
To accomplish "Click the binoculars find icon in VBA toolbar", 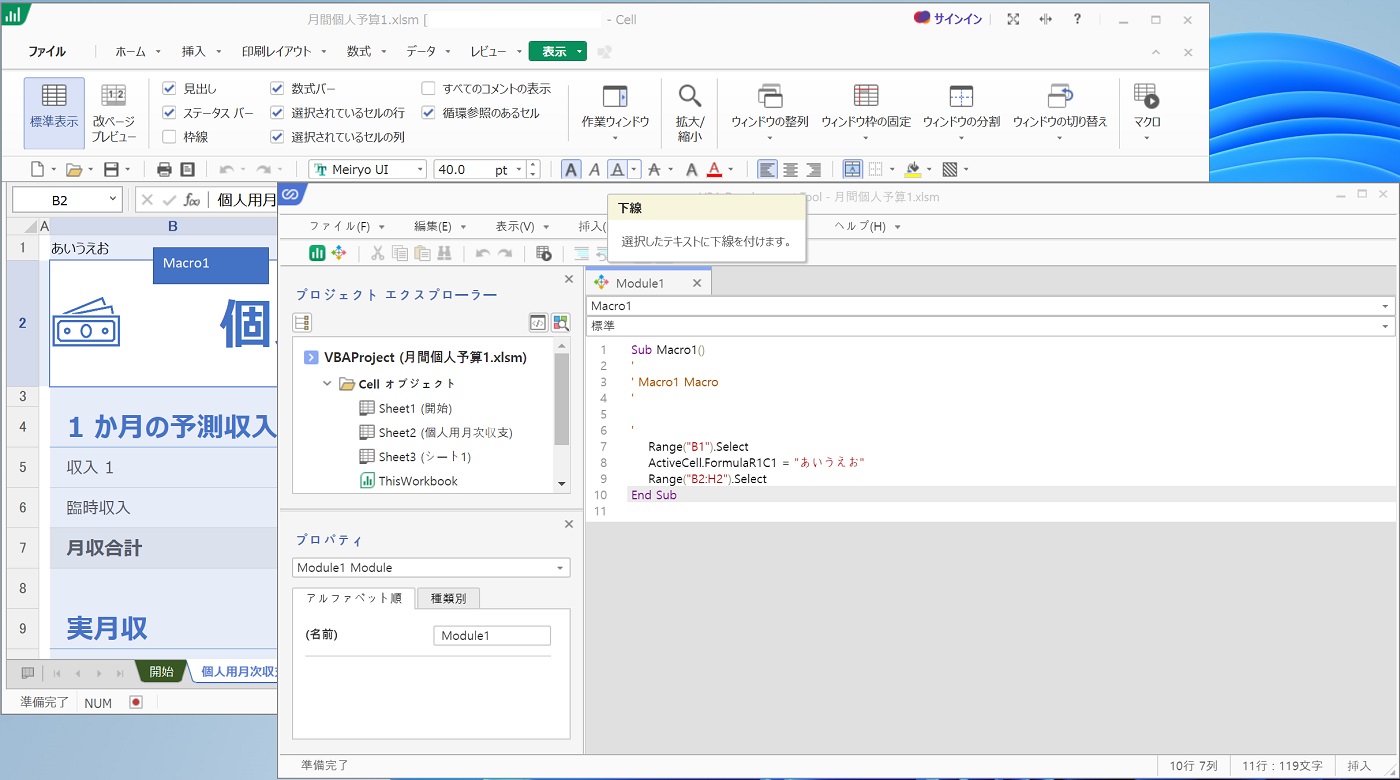I will point(445,253).
